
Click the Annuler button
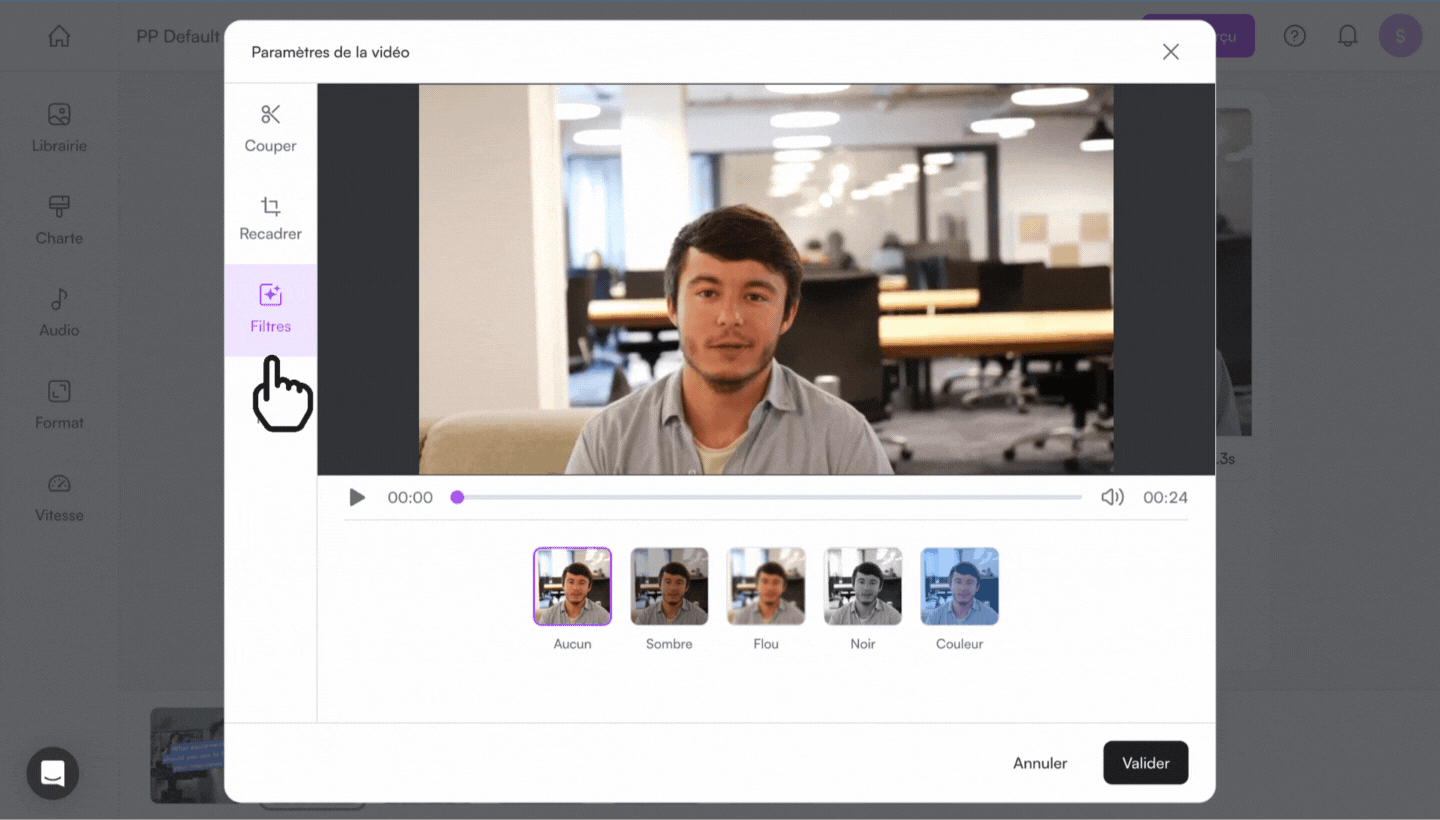click(x=1040, y=763)
